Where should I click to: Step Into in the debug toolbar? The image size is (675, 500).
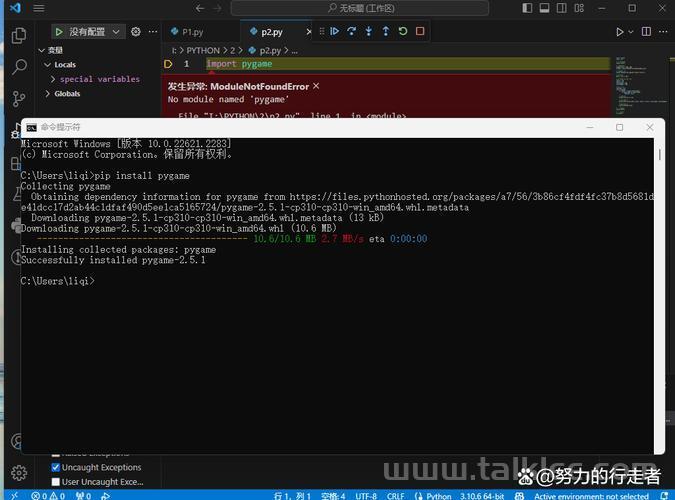pos(369,31)
